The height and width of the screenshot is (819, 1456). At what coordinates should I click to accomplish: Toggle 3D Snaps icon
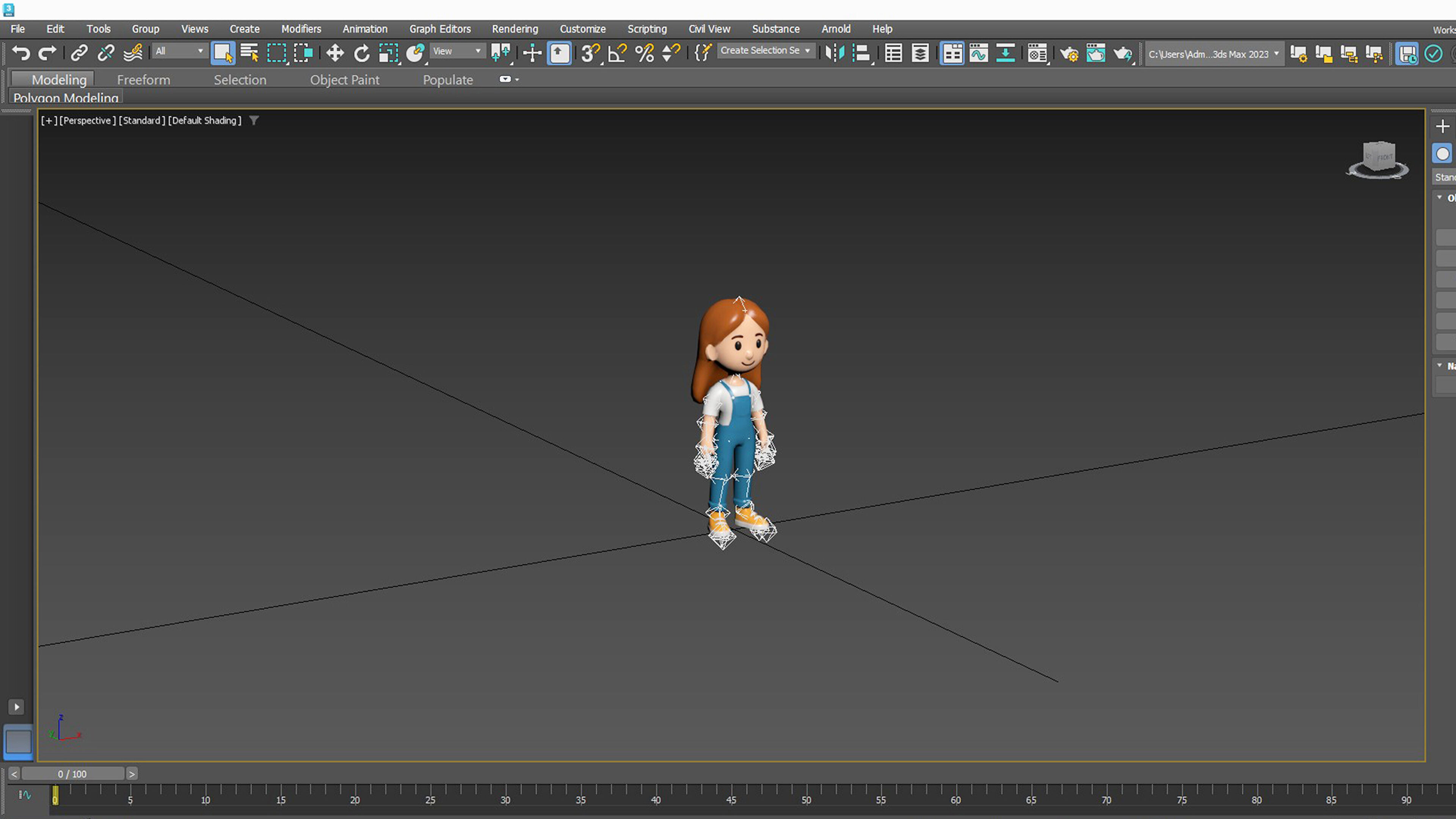coord(591,53)
